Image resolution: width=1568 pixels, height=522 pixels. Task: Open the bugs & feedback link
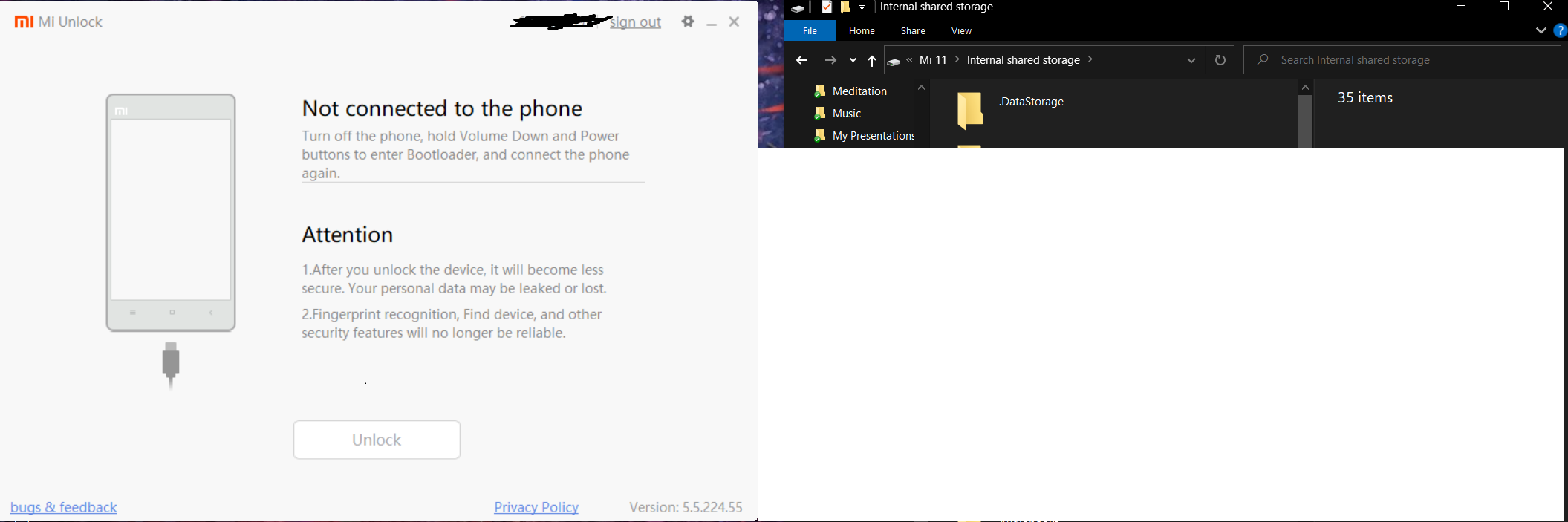(64, 507)
